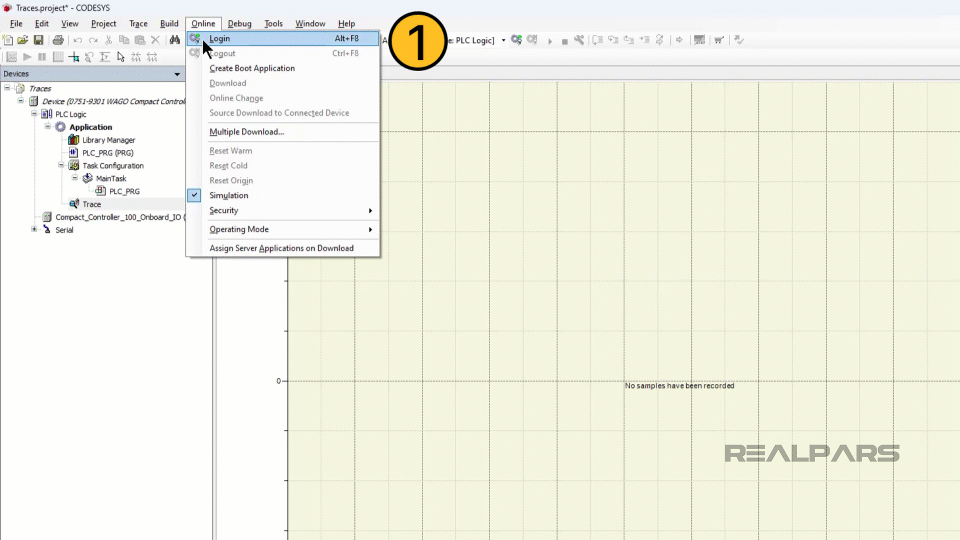960x540 pixels.
Task: Click the Copy toolbar icon
Action: click(124, 40)
